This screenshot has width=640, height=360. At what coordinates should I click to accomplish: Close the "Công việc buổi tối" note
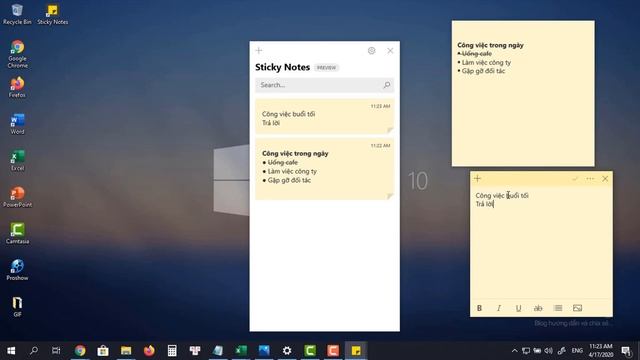pyautogui.click(x=605, y=179)
